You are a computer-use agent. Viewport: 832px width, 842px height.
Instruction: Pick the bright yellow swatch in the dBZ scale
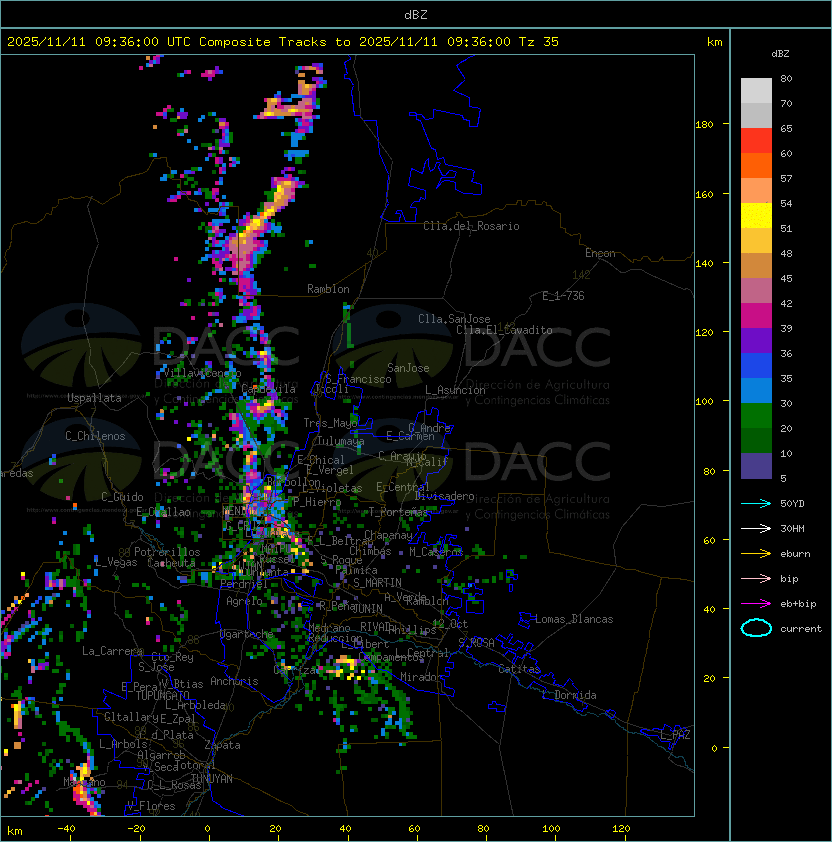pos(756,216)
